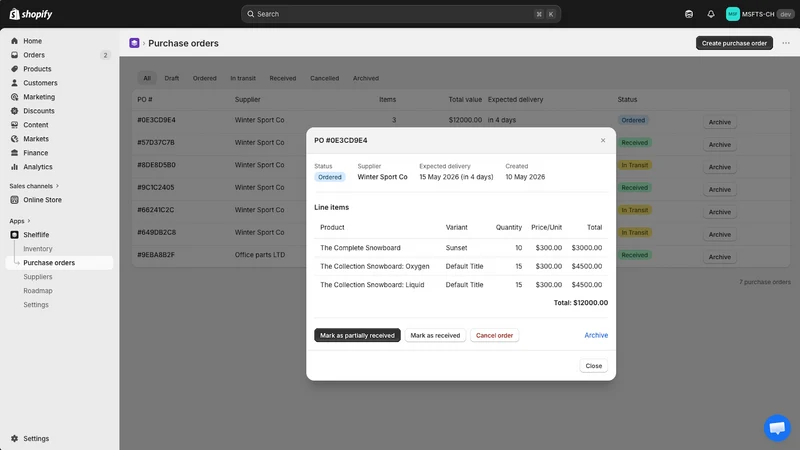Click the Markets globe icon
This screenshot has height=450, width=800.
coord(14,139)
